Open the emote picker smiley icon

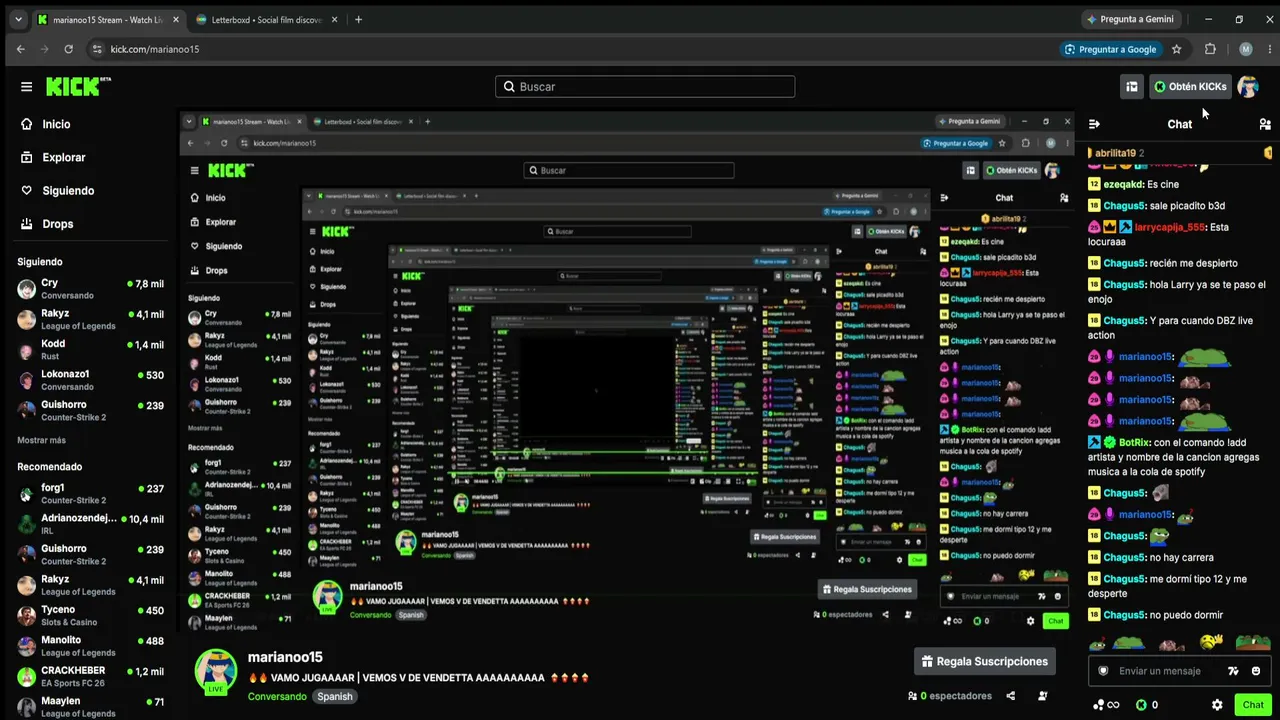1256,671
